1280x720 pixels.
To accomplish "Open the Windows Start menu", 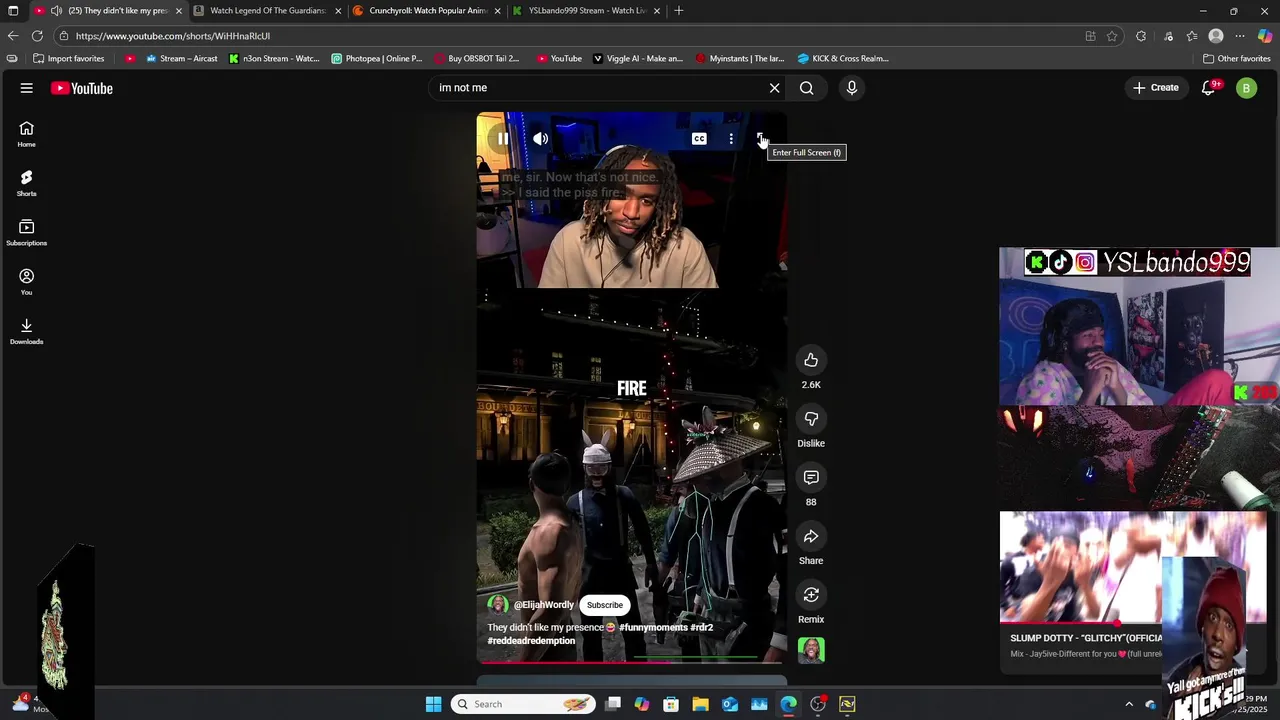I will tap(433, 704).
